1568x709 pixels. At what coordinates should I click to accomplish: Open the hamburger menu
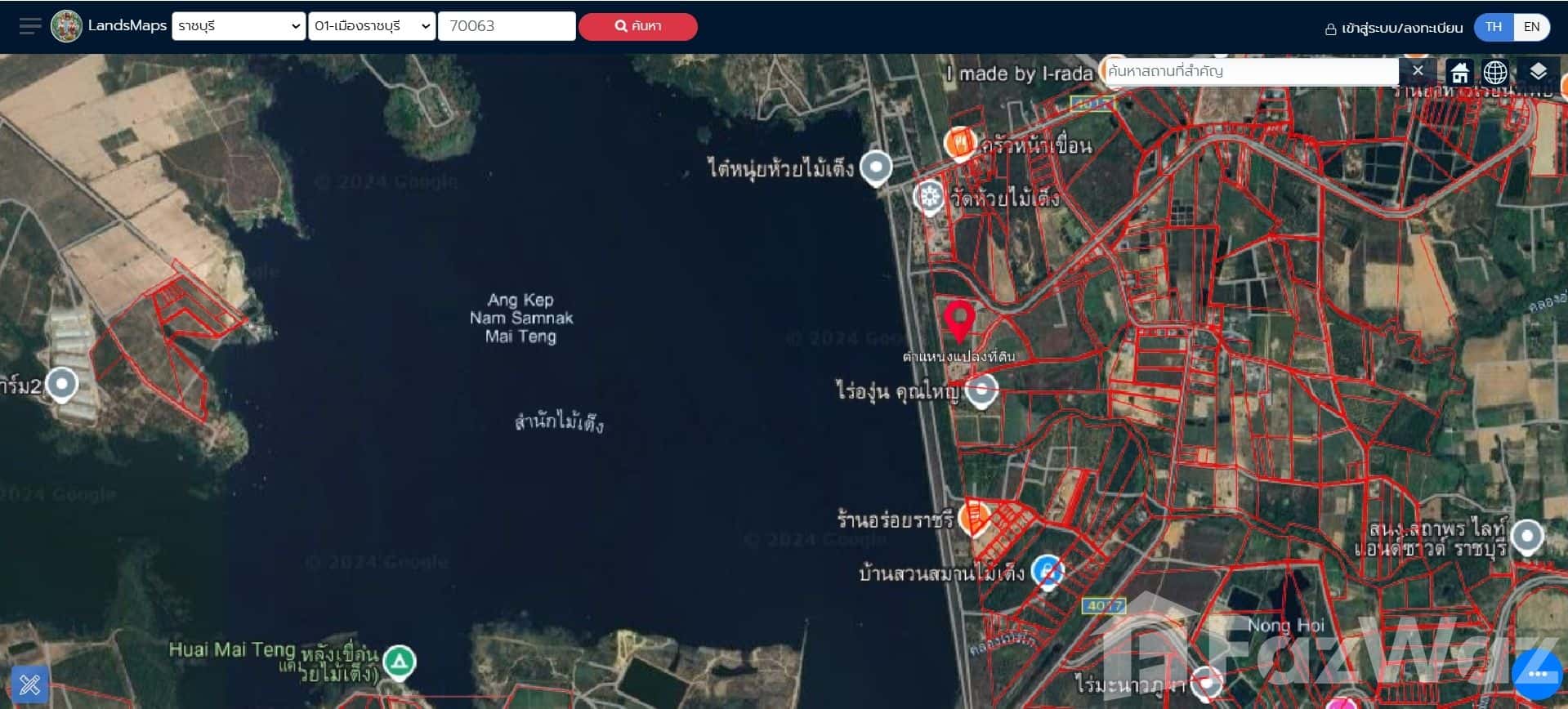tap(29, 26)
